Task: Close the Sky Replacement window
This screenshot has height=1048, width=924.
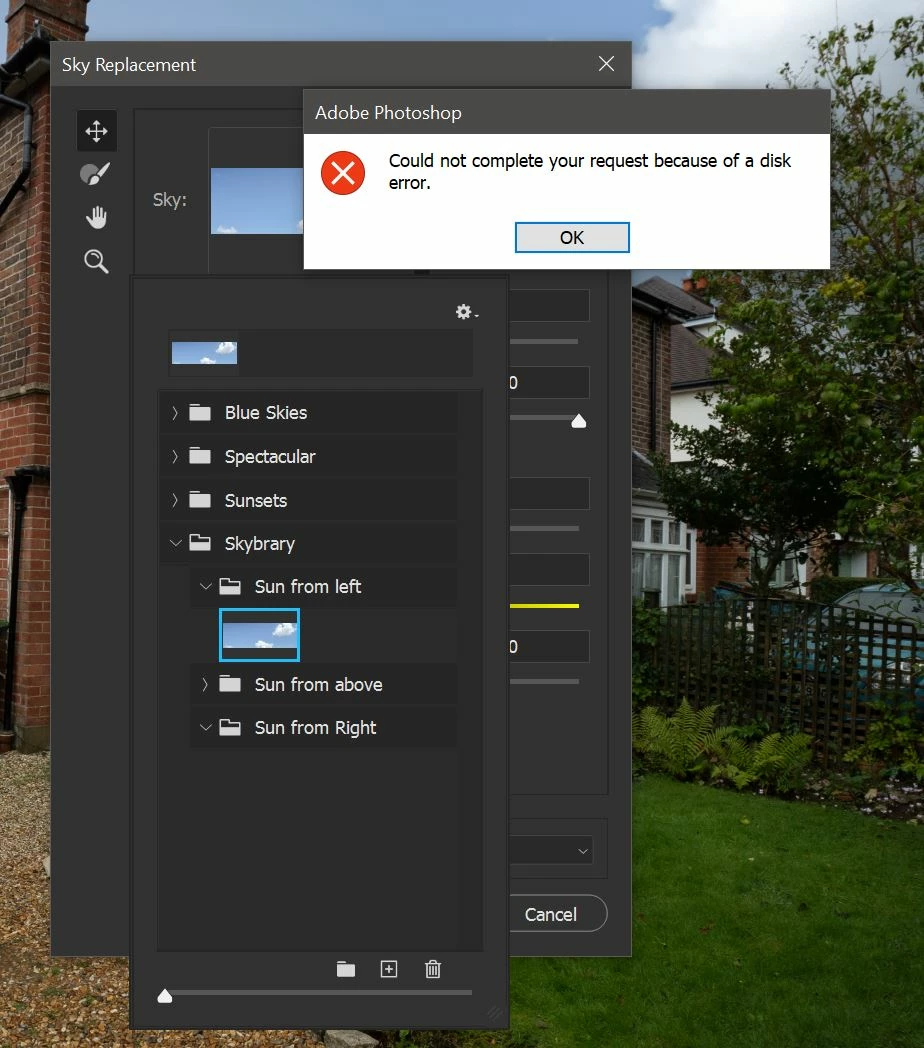Action: [606, 64]
